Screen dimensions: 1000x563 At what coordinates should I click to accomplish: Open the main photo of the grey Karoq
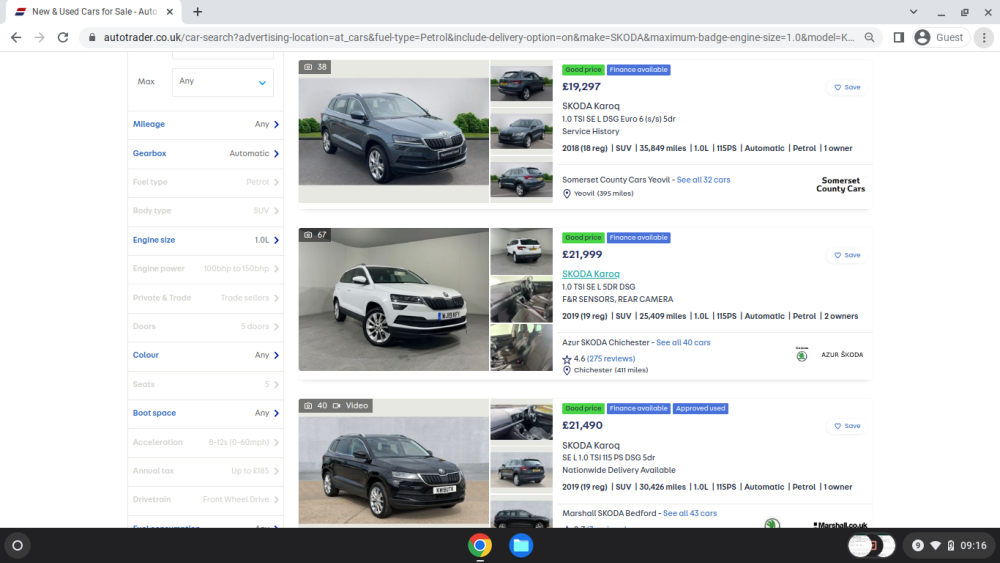click(393, 131)
